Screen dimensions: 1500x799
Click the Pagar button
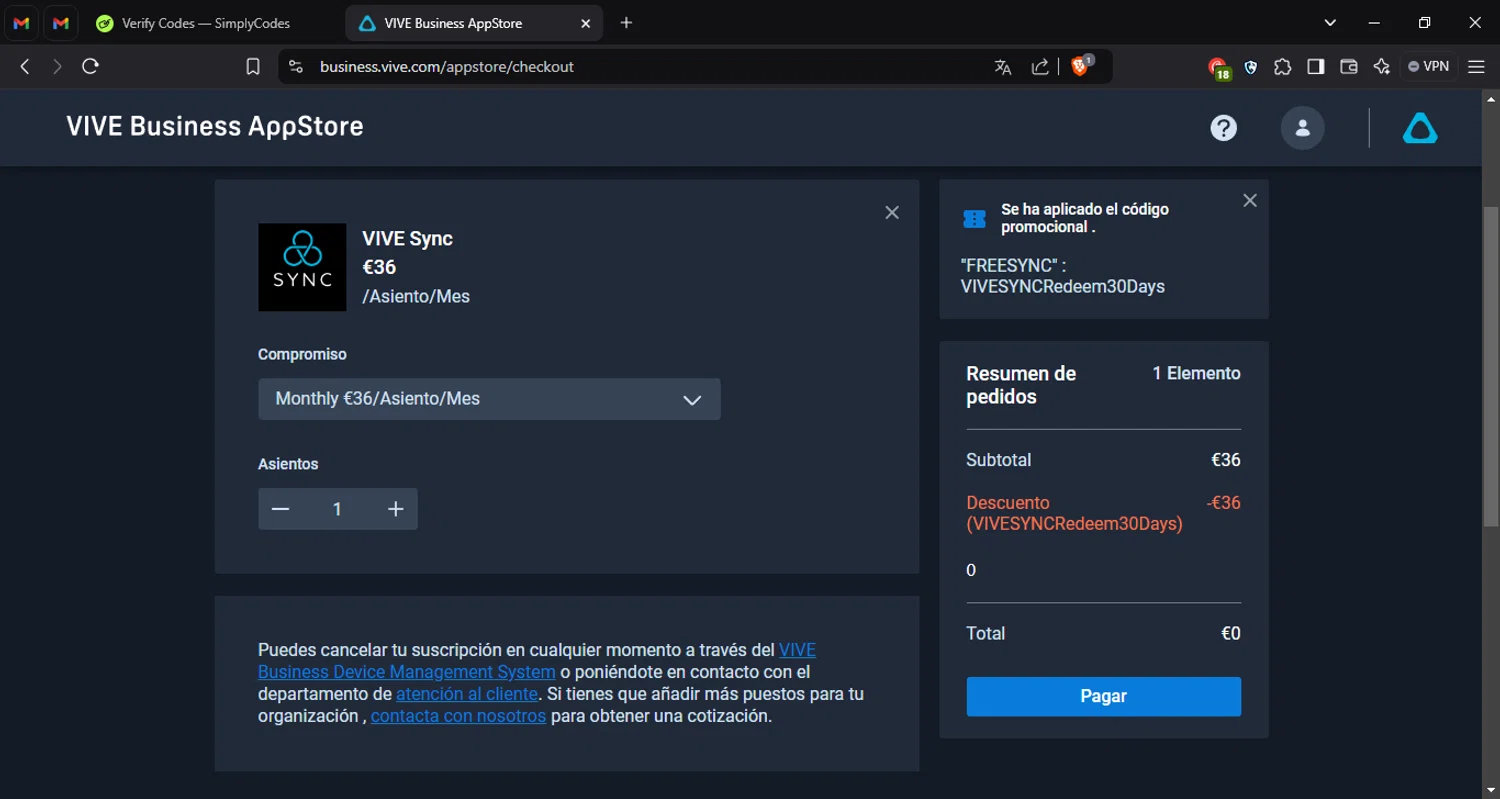click(x=1104, y=697)
